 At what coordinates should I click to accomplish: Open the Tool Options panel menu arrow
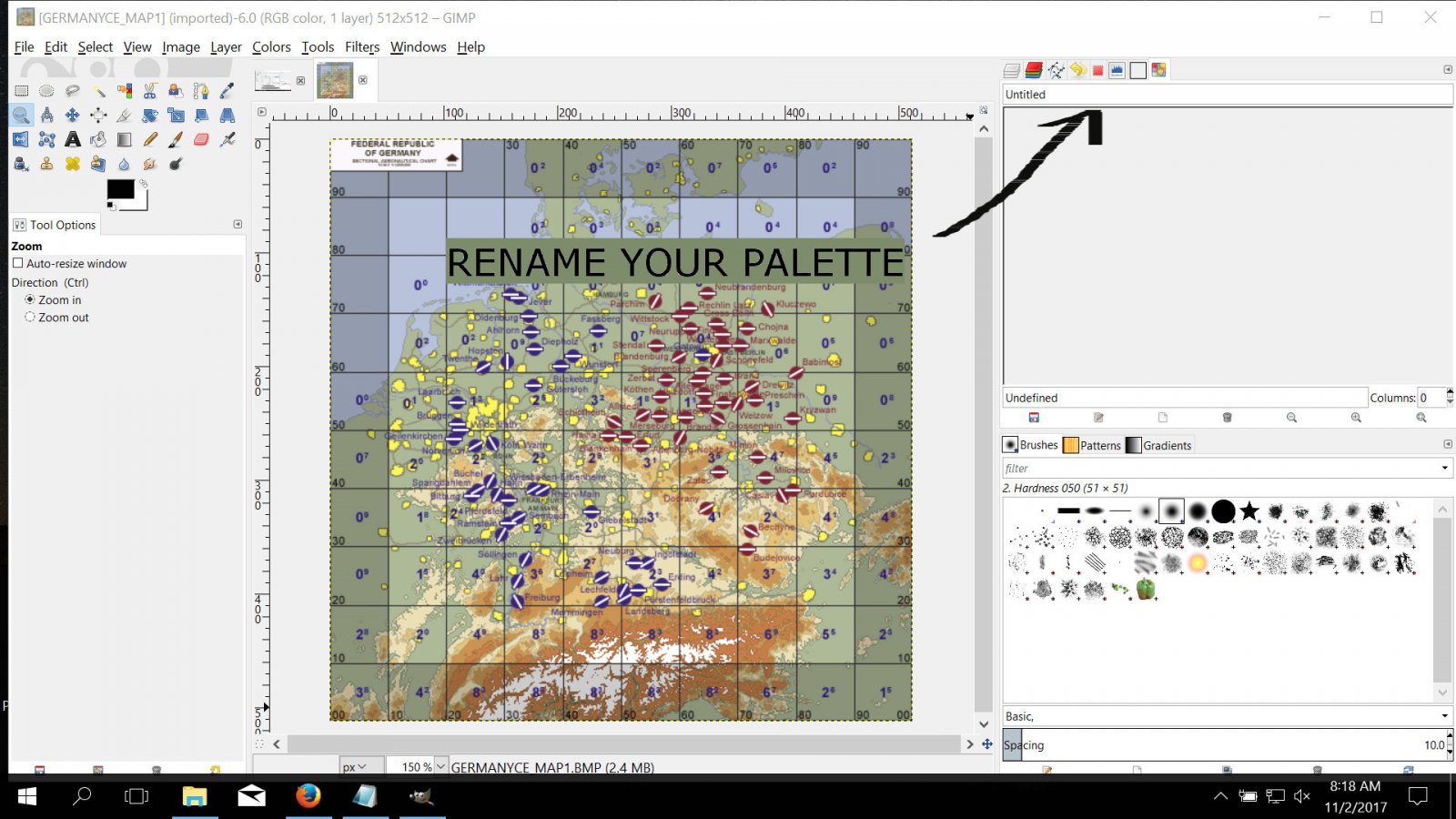click(x=238, y=224)
